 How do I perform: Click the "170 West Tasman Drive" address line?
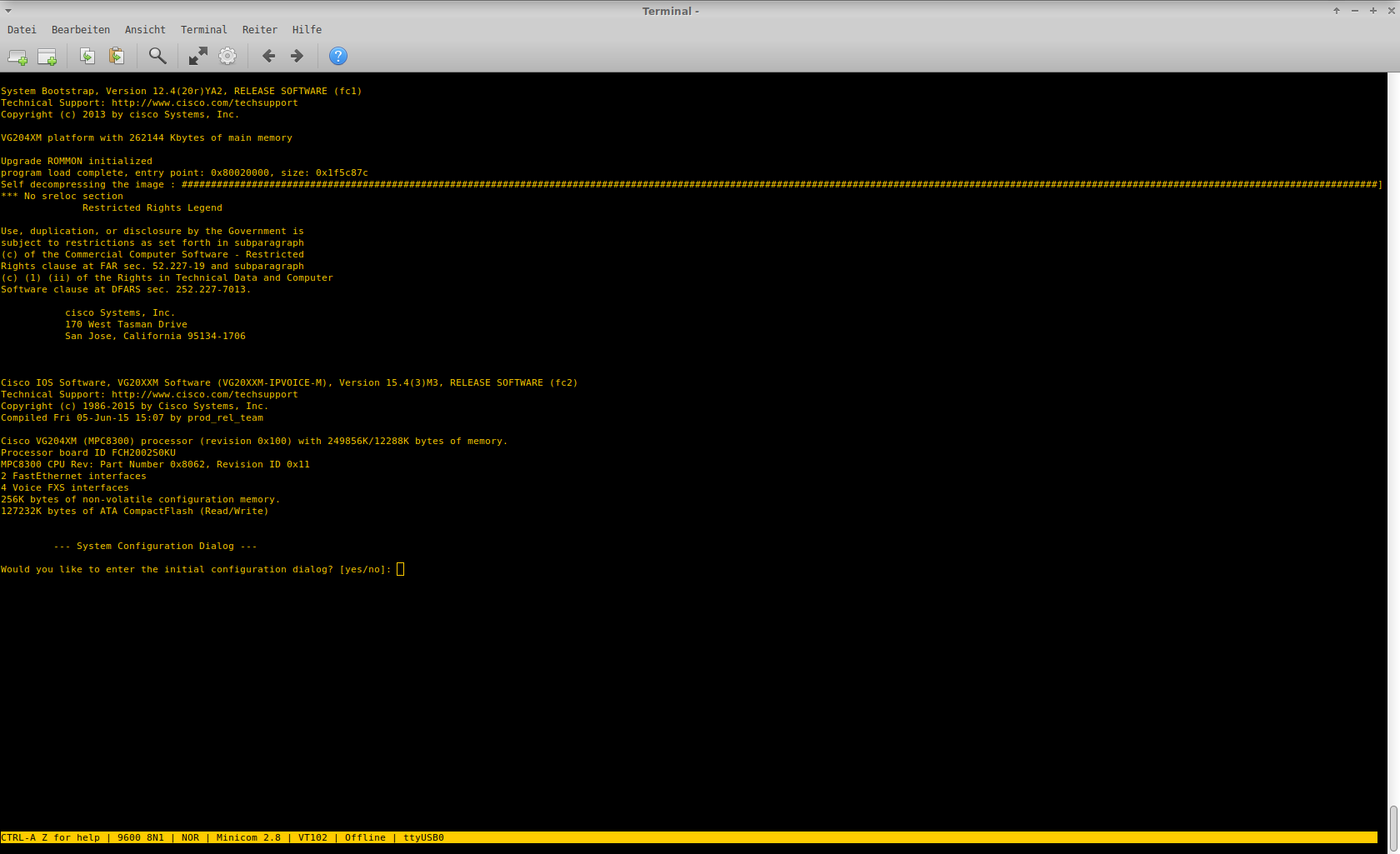(126, 325)
